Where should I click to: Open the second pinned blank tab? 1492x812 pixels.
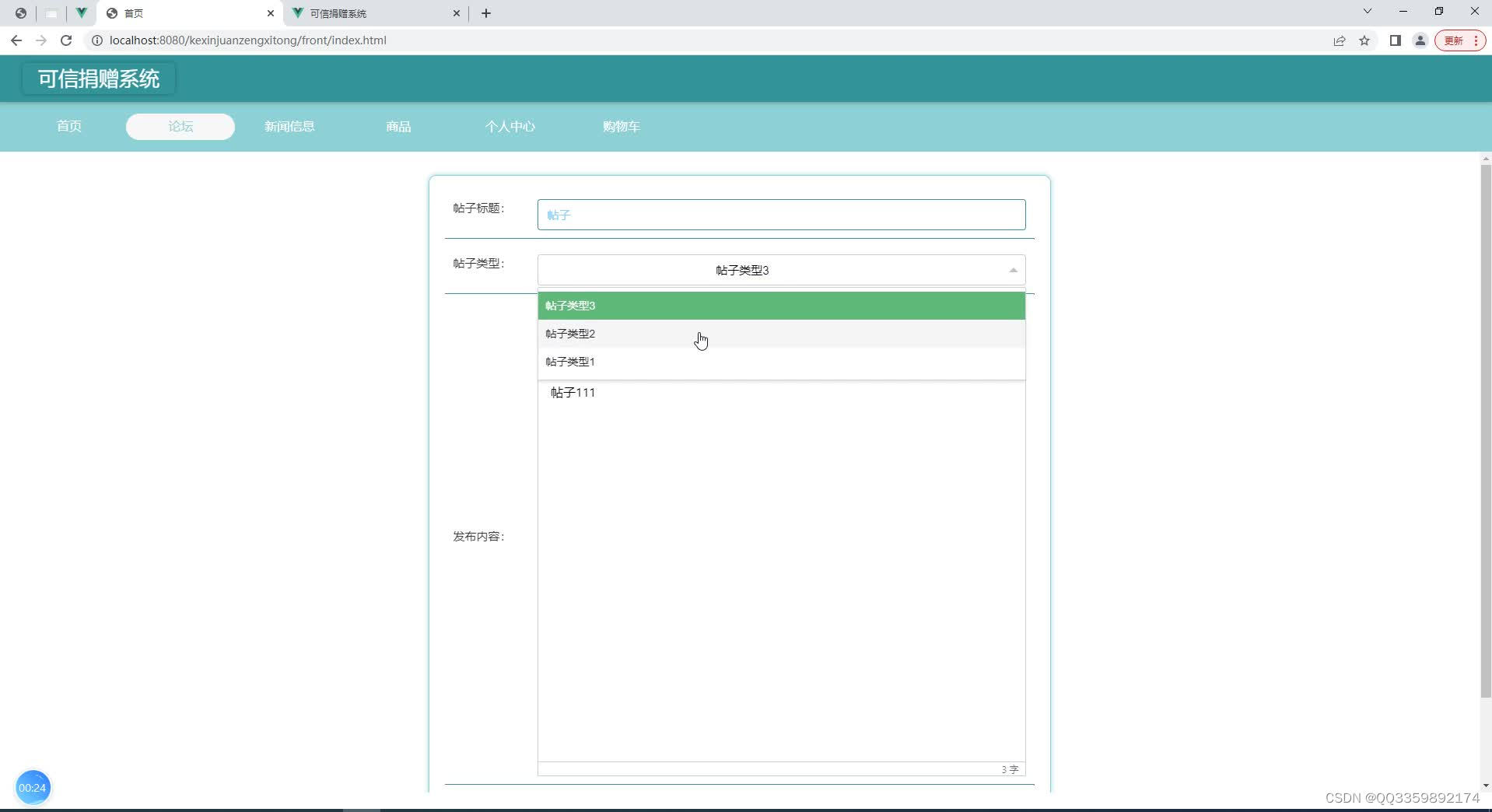click(51, 13)
